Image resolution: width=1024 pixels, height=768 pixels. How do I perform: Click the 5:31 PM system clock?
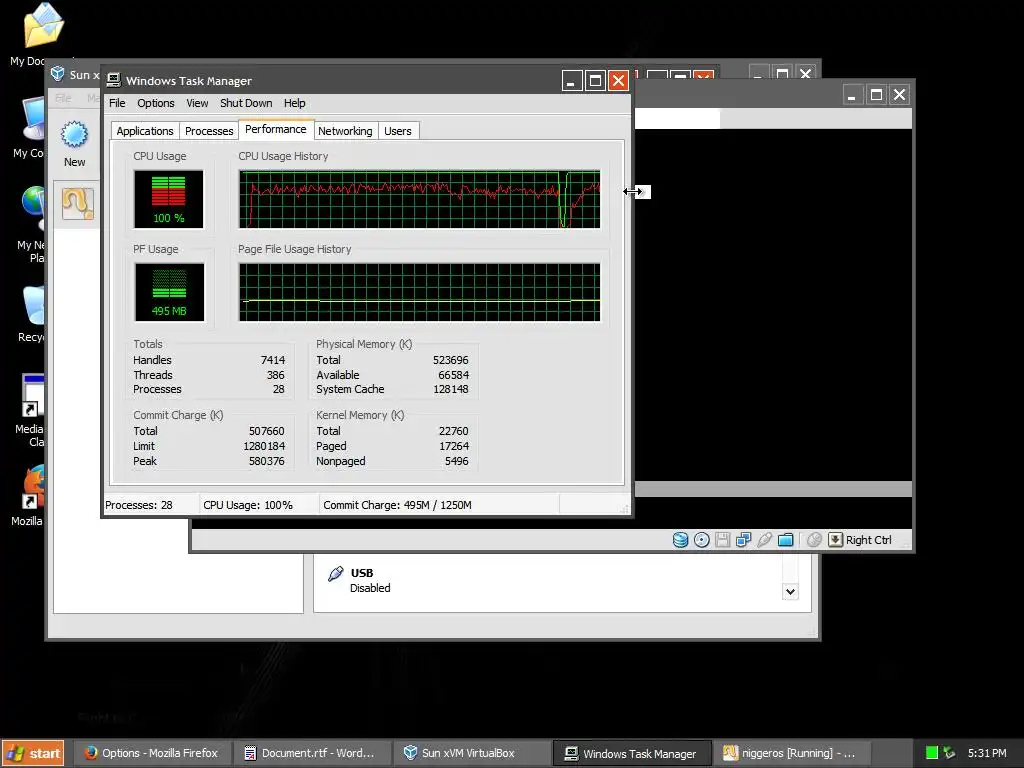(x=987, y=753)
